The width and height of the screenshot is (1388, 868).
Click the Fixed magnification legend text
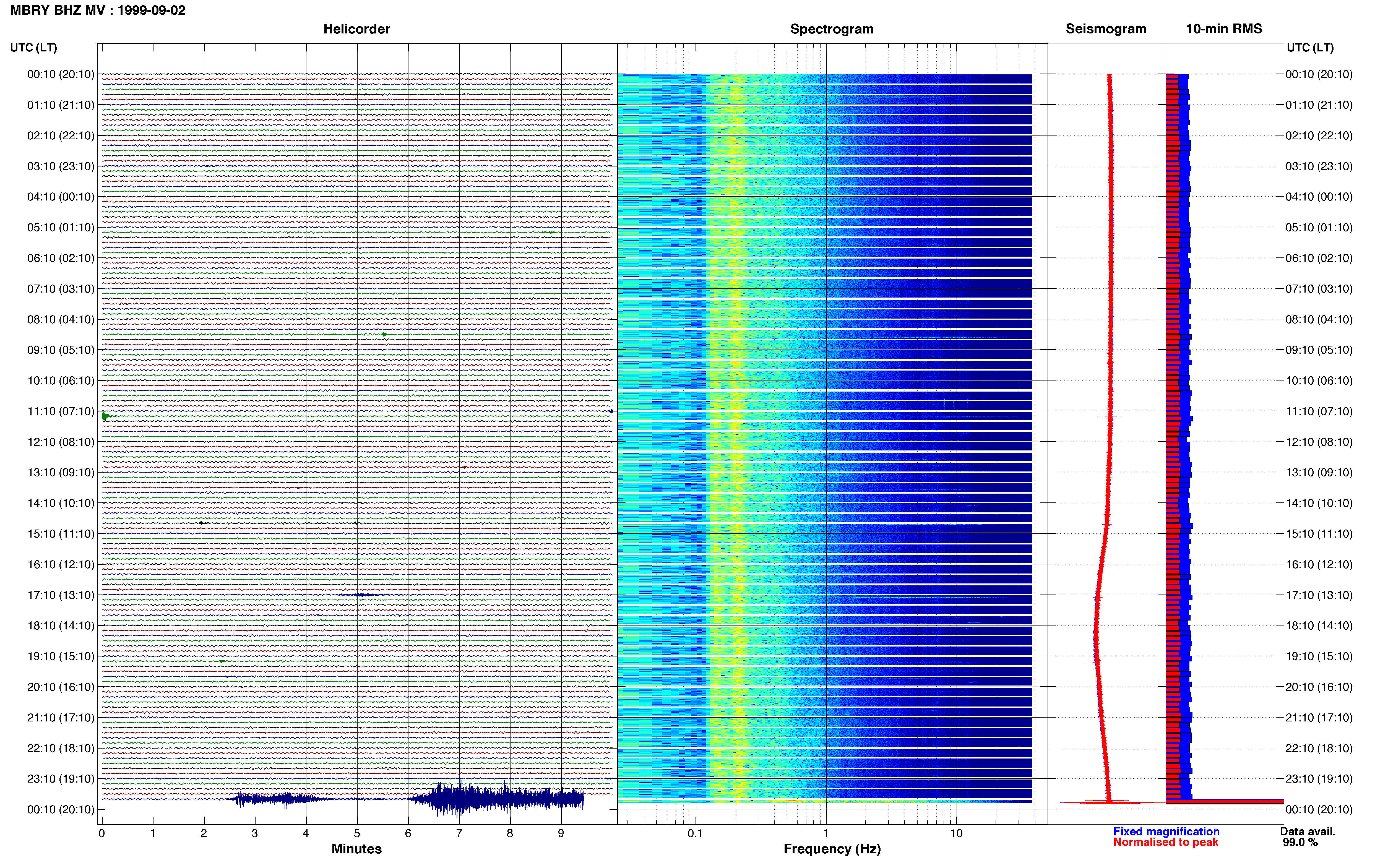(1166, 832)
